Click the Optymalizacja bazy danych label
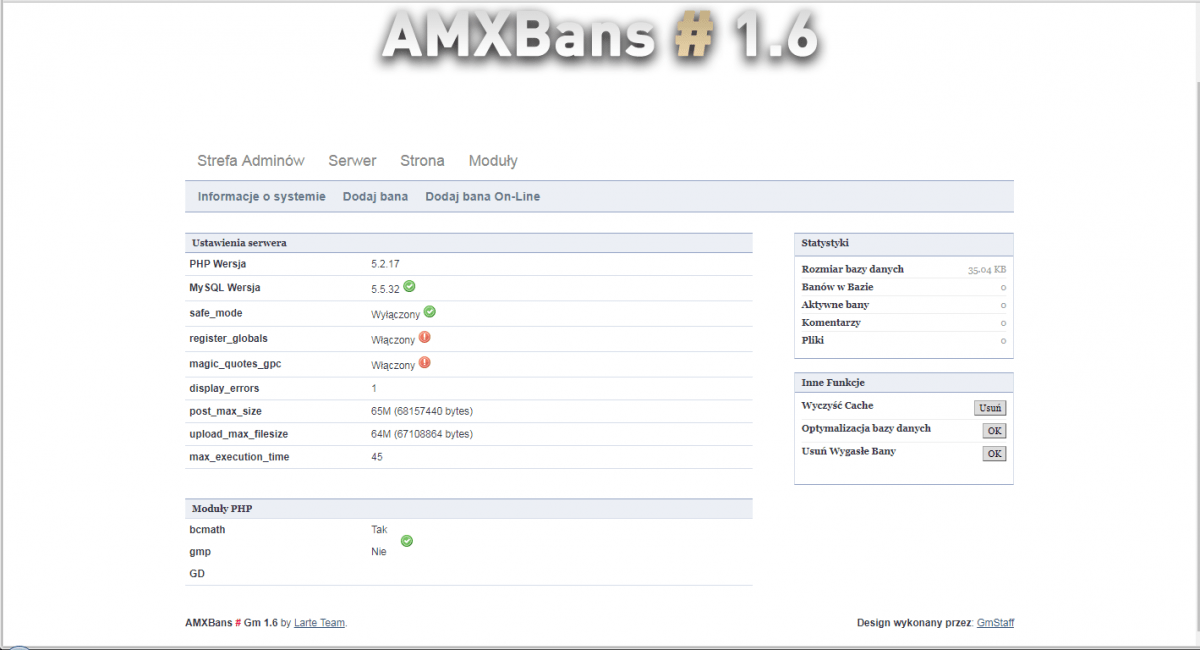Image resolution: width=1200 pixels, height=650 pixels. click(x=866, y=429)
